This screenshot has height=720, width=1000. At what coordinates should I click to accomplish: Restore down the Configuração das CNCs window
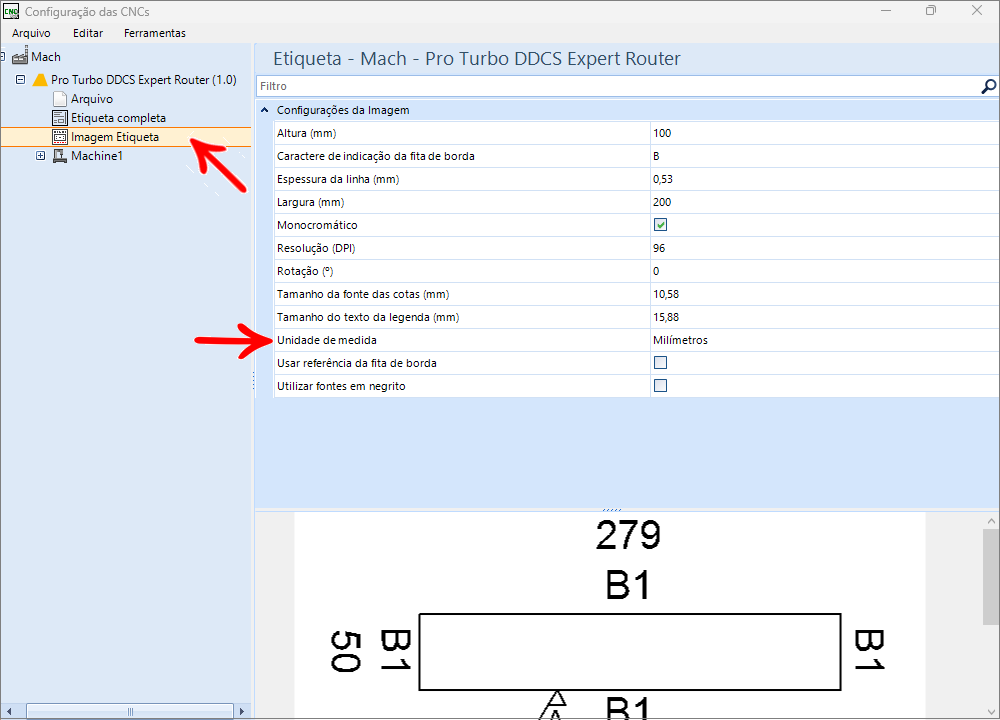tap(931, 11)
